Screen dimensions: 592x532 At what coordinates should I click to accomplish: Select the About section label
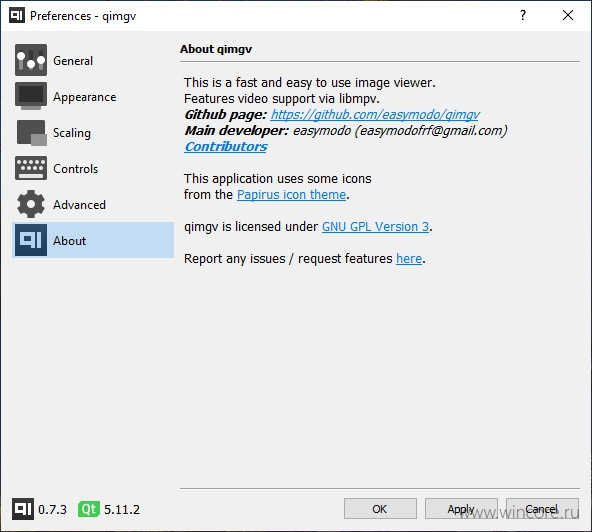[x=69, y=241]
